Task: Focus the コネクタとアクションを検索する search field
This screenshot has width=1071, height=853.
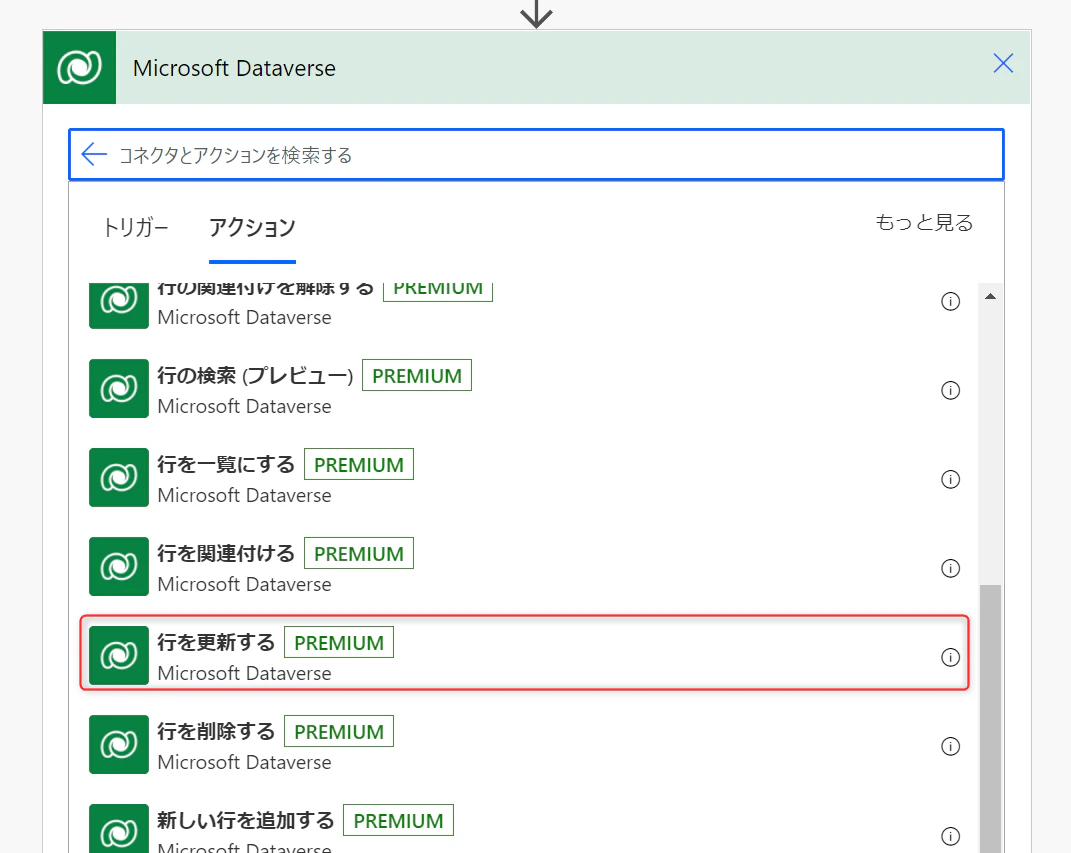Action: pos(536,154)
